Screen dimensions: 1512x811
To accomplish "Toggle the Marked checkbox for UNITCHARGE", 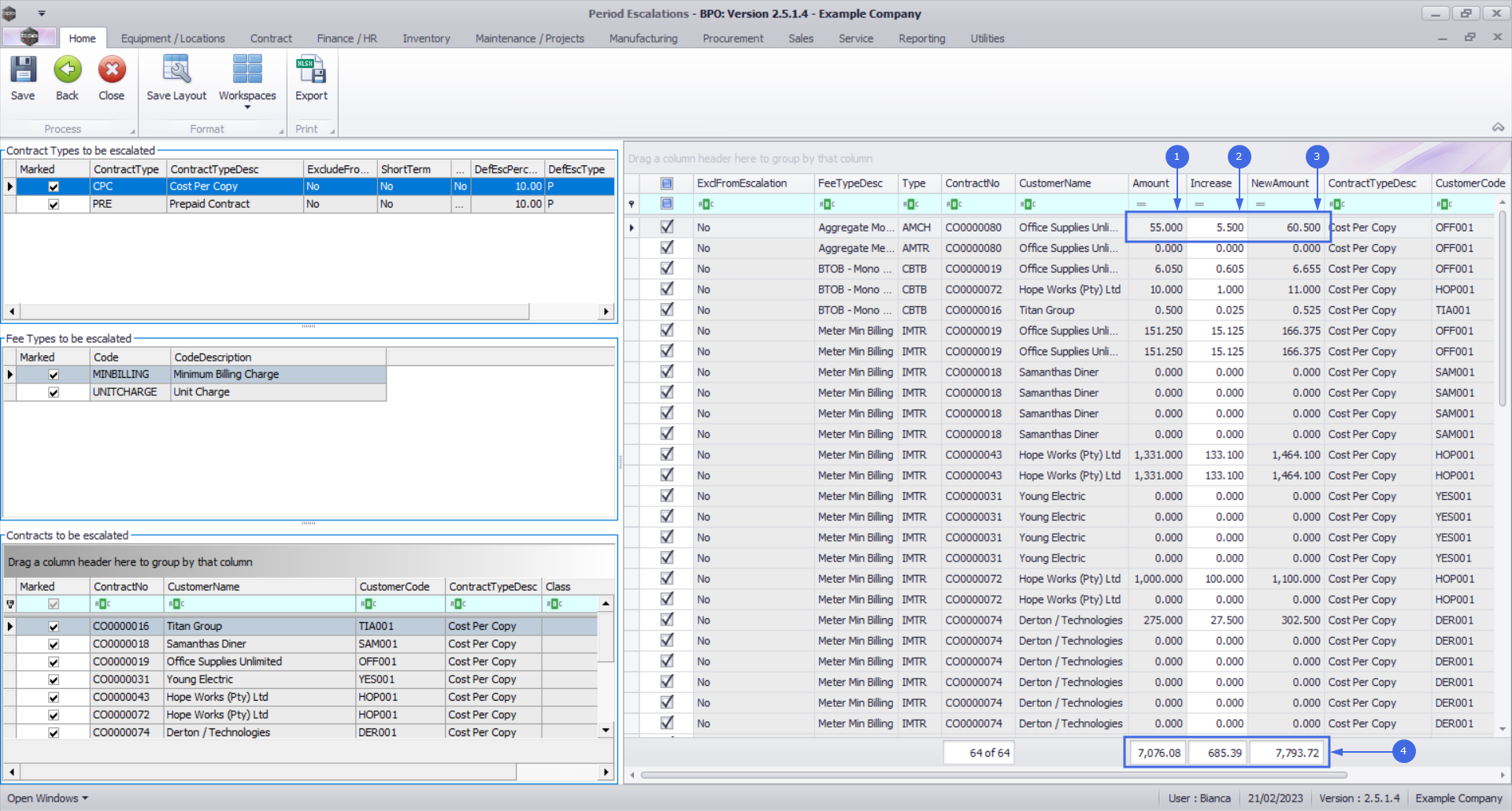I will click(54, 392).
